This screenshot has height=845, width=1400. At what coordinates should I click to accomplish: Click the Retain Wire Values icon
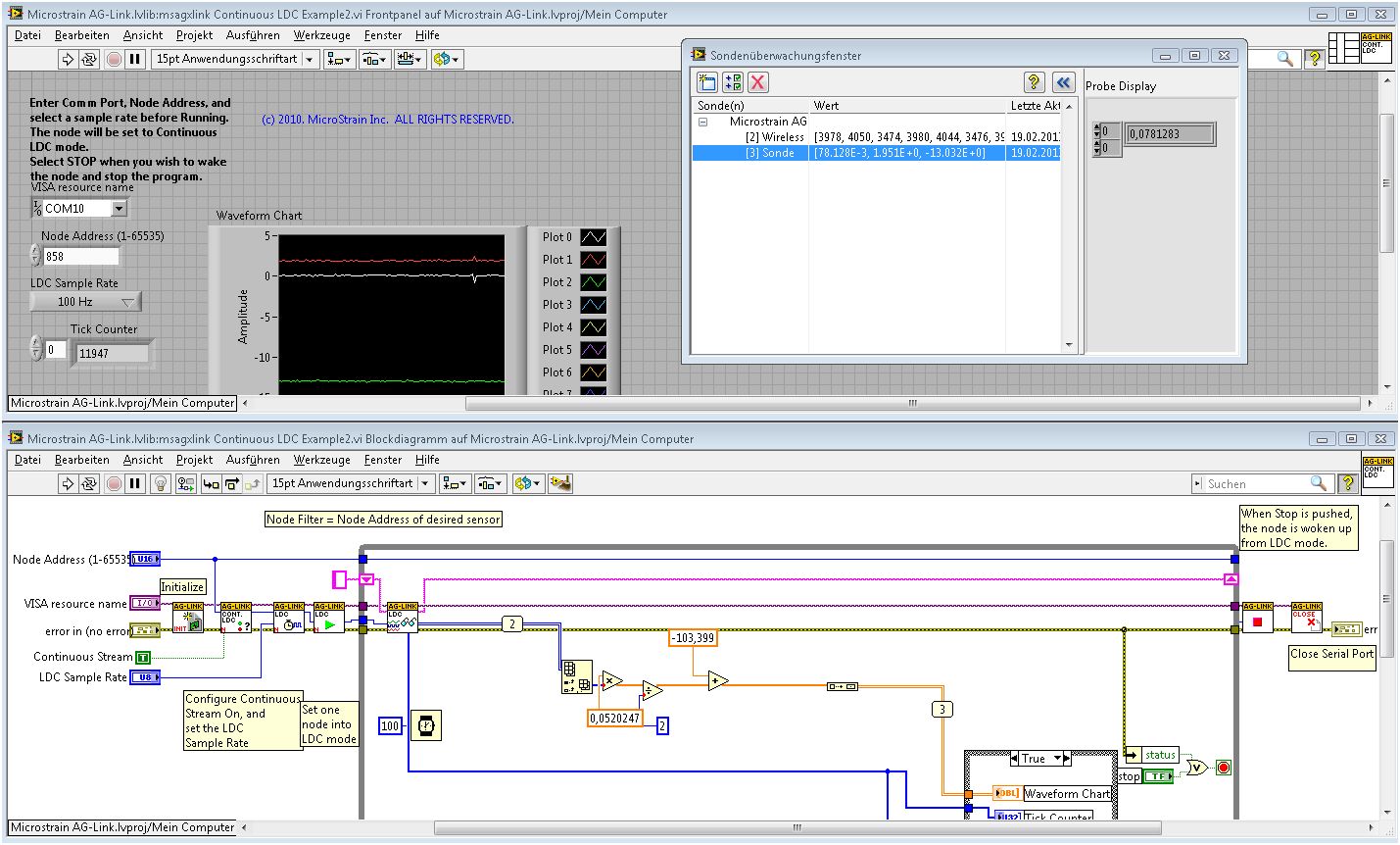(186, 483)
